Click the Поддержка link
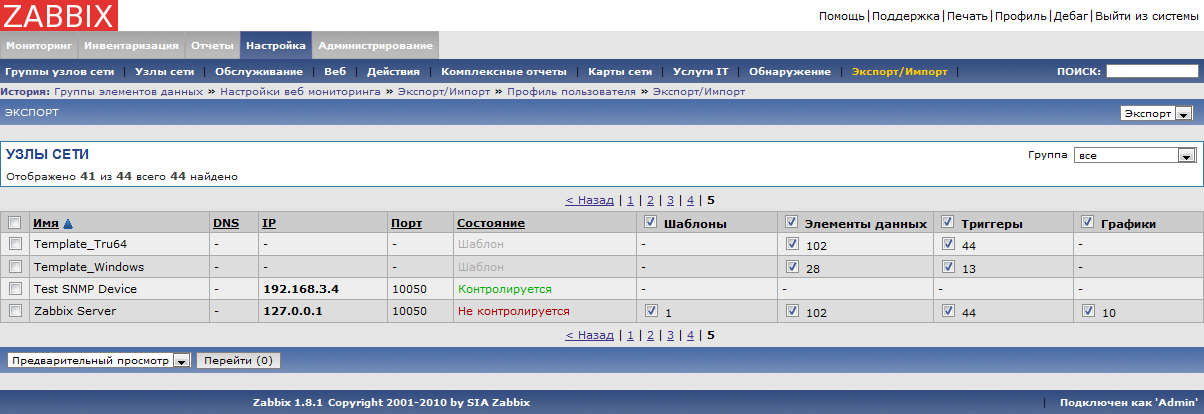This screenshot has height=414, width=1204. [904, 16]
